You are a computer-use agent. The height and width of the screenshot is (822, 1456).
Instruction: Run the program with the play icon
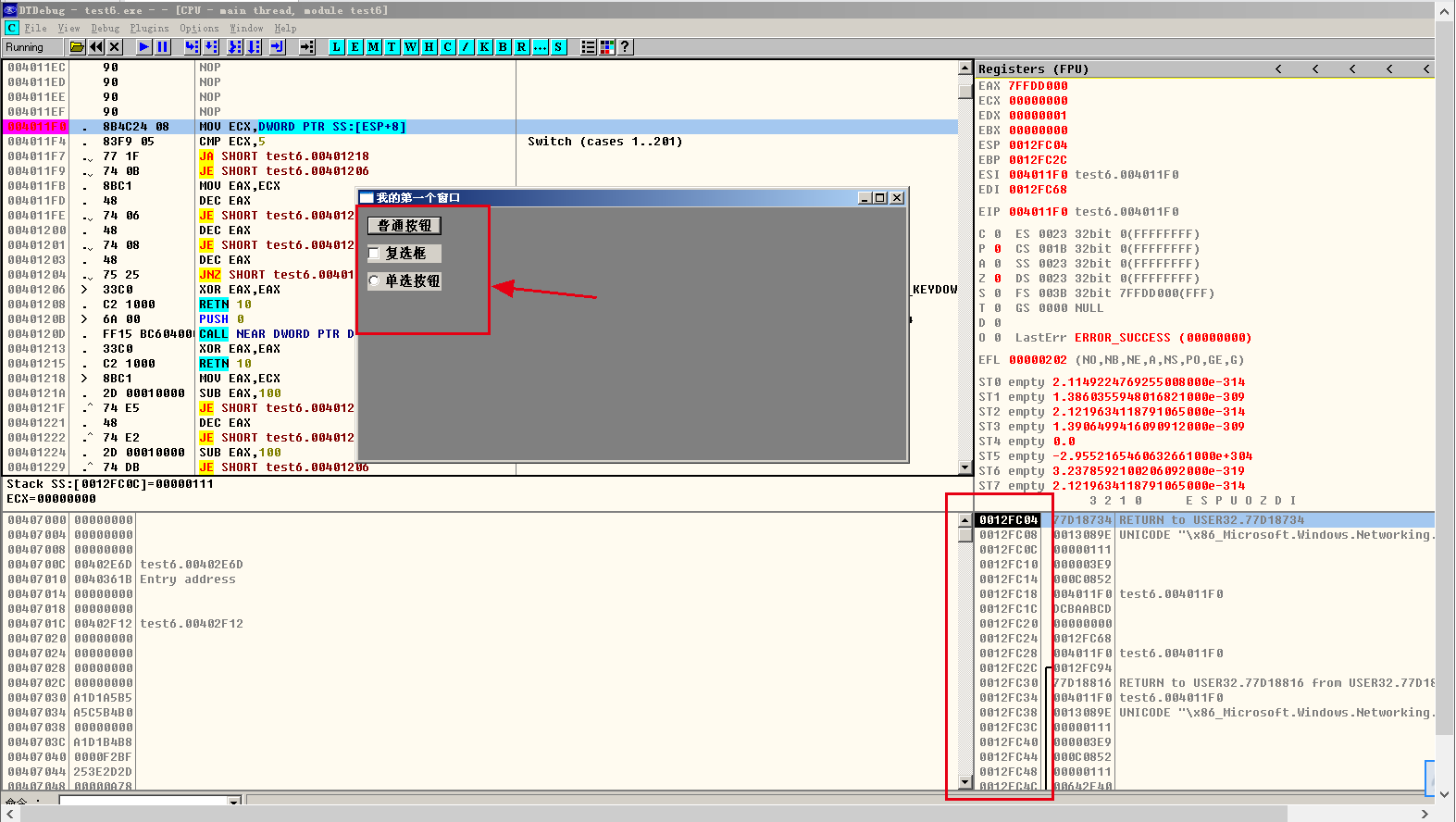point(144,47)
